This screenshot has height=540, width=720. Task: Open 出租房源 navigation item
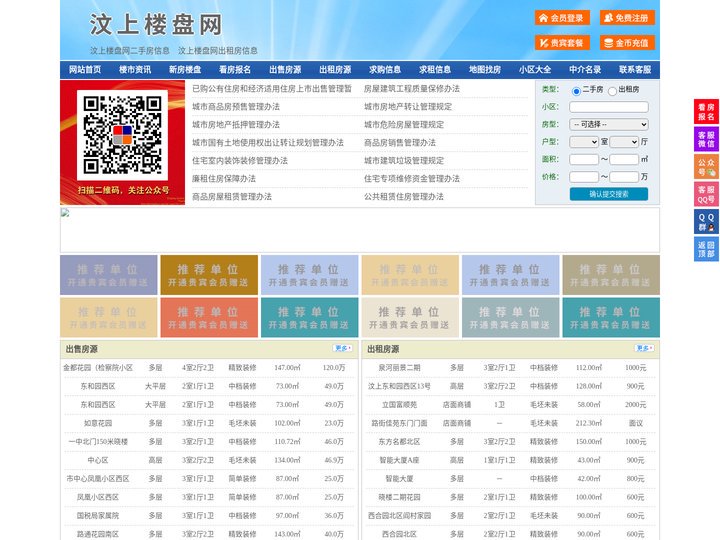tap(335, 70)
